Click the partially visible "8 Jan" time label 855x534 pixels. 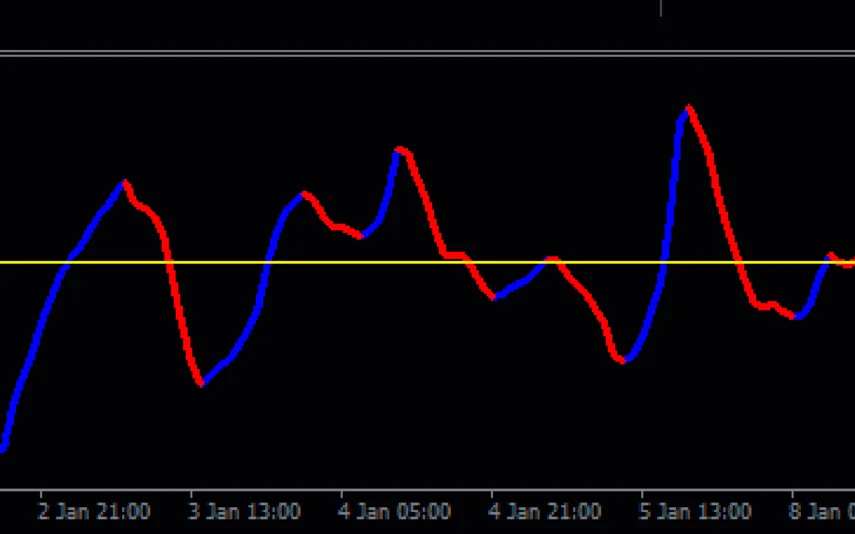(x=822, y=512)
